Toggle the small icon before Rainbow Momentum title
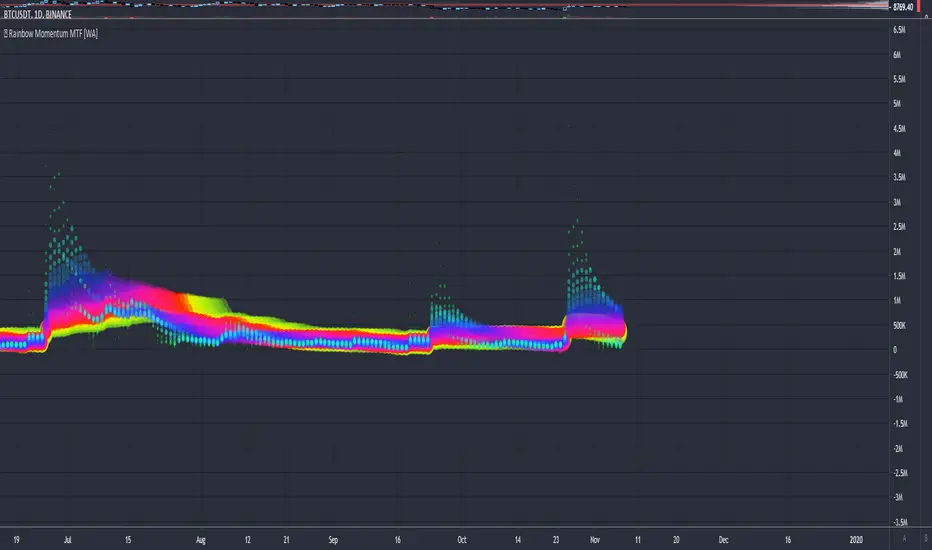The image size is (932, 550). [5, 34]
